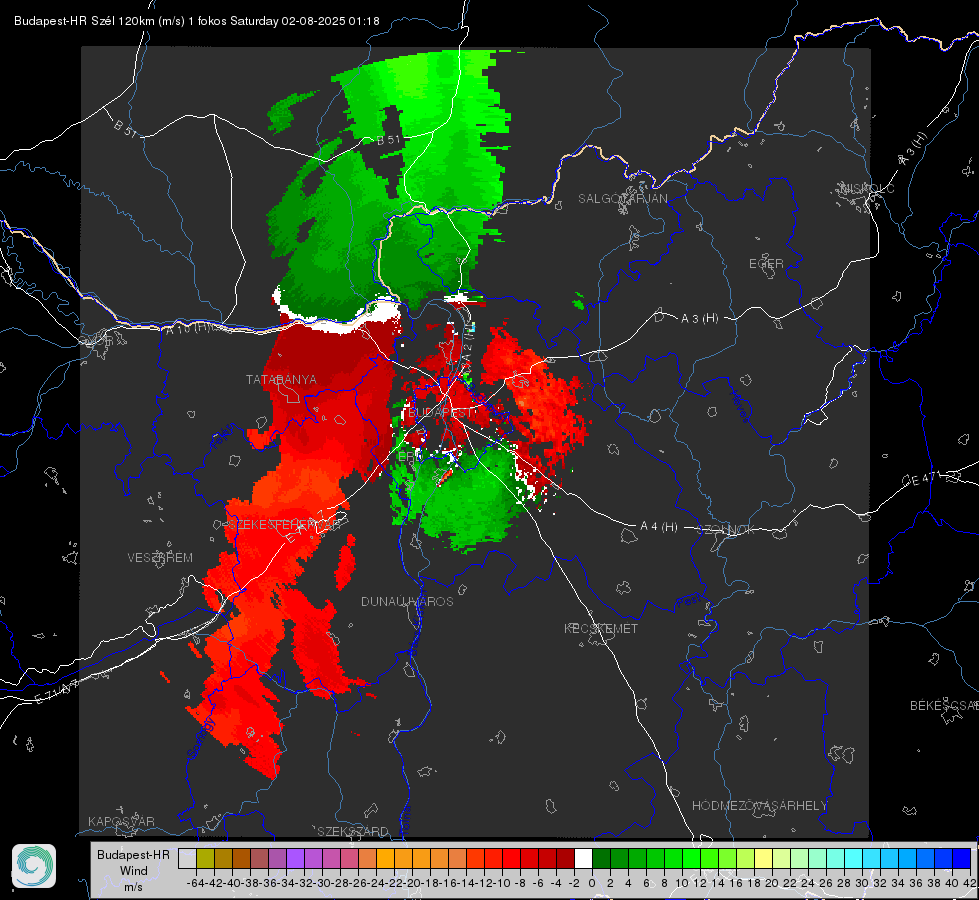Click the KAPOSVÁR city label
This screenshot has height=900, width=979.
tap(121, 821)
